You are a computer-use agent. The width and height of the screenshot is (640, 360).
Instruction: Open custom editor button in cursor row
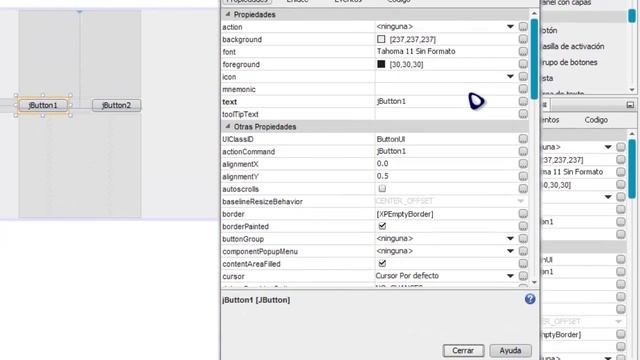523,276
